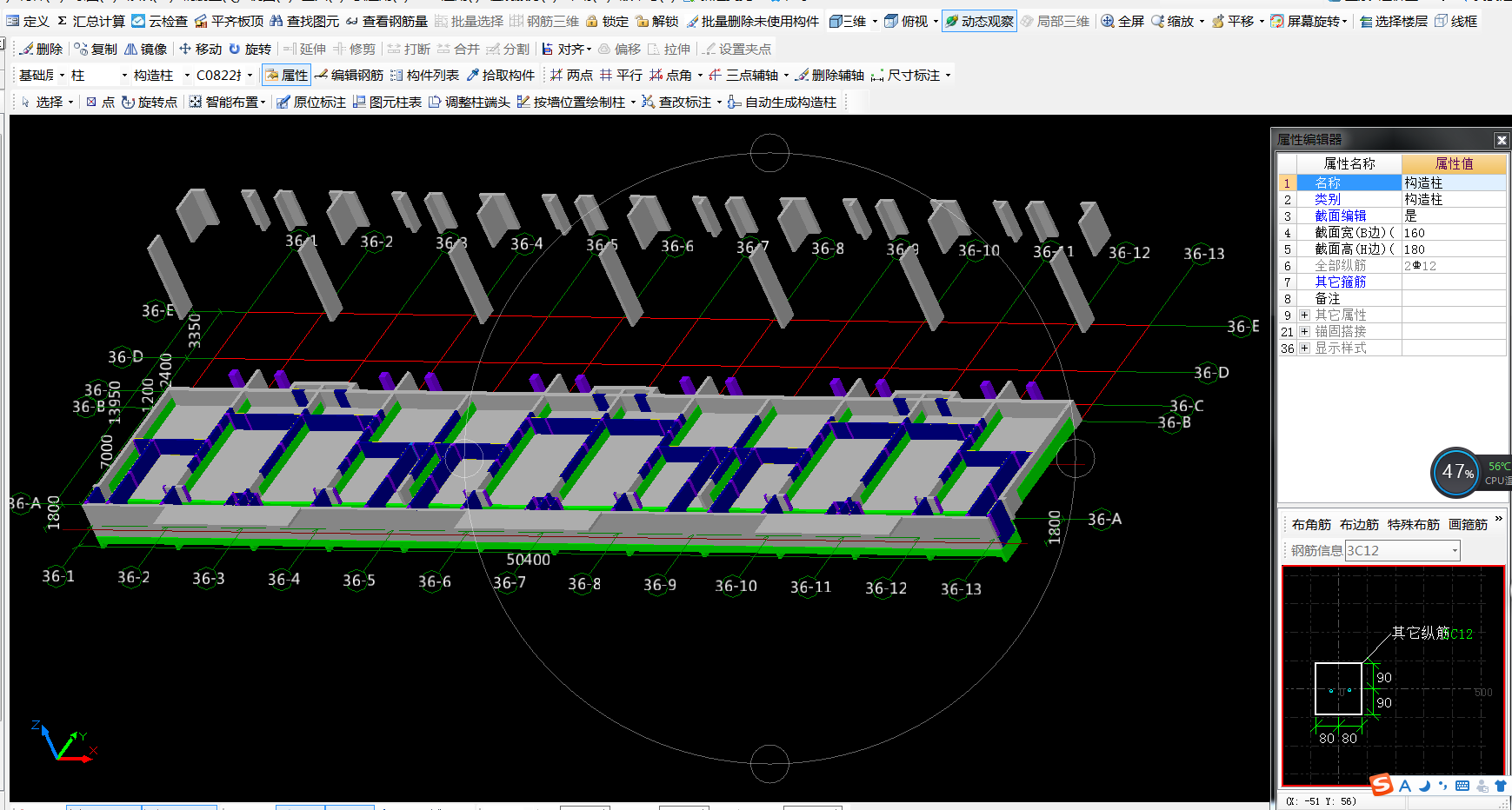Select the 镜像 mirror tool
Viewport: 1512px width, 810px height.
146,49
